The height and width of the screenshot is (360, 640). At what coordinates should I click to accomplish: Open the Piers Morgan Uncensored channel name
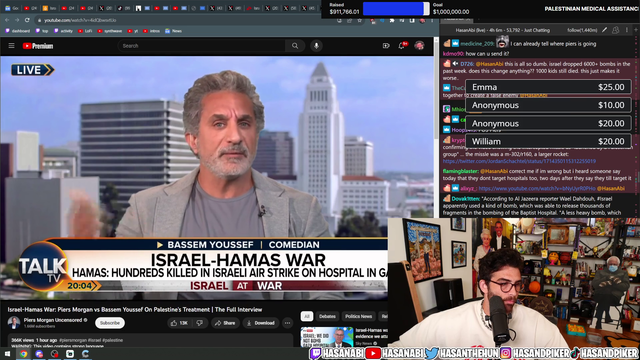[53, 320]
